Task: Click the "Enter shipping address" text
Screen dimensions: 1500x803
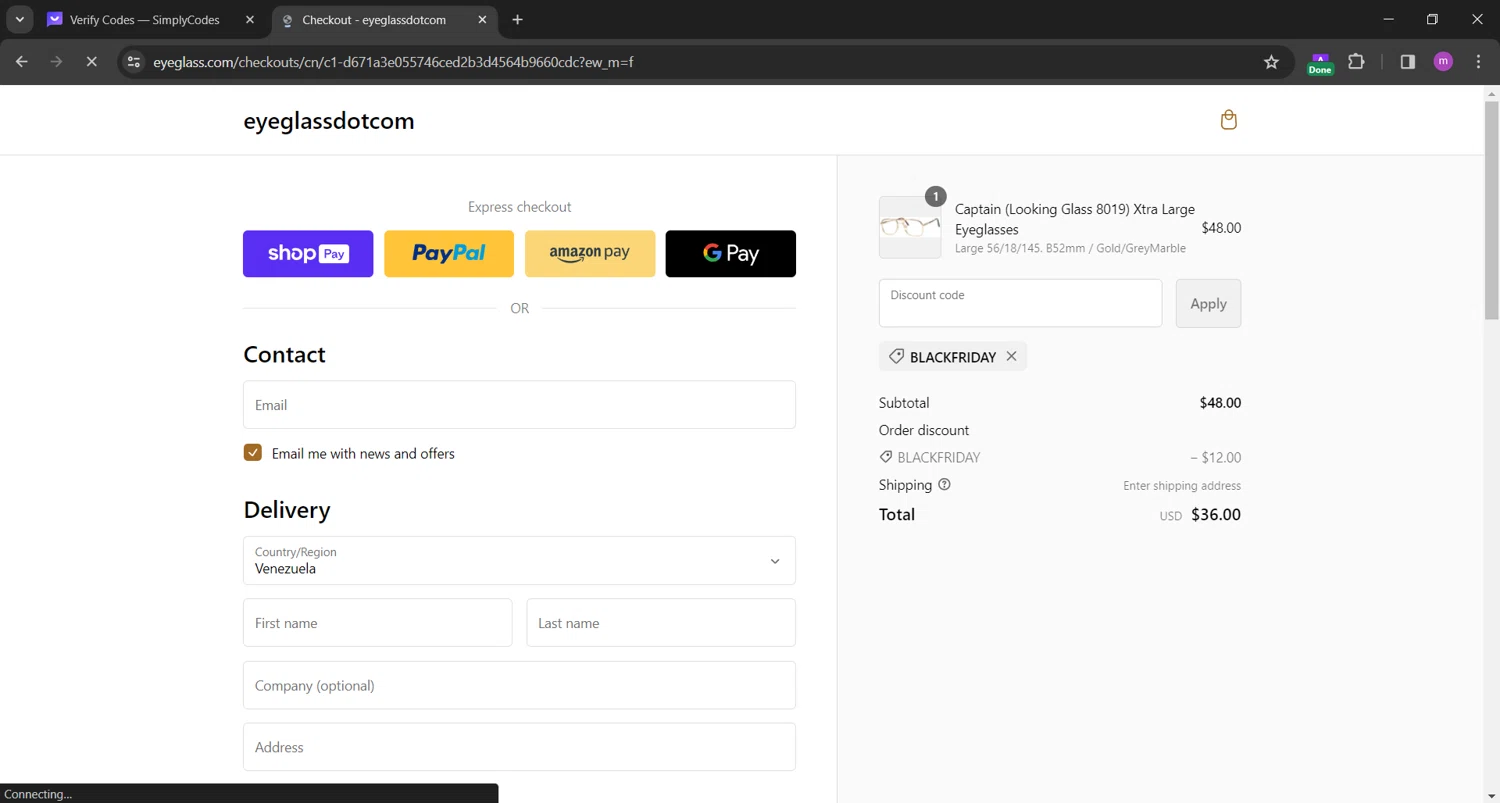Action: point(1182,486)
